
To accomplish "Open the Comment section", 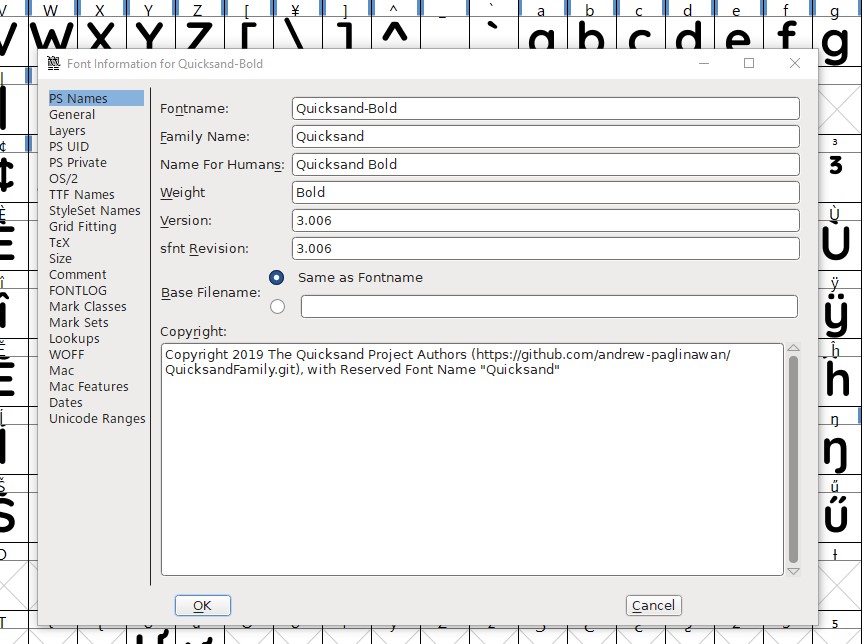I will pos(78,274).
